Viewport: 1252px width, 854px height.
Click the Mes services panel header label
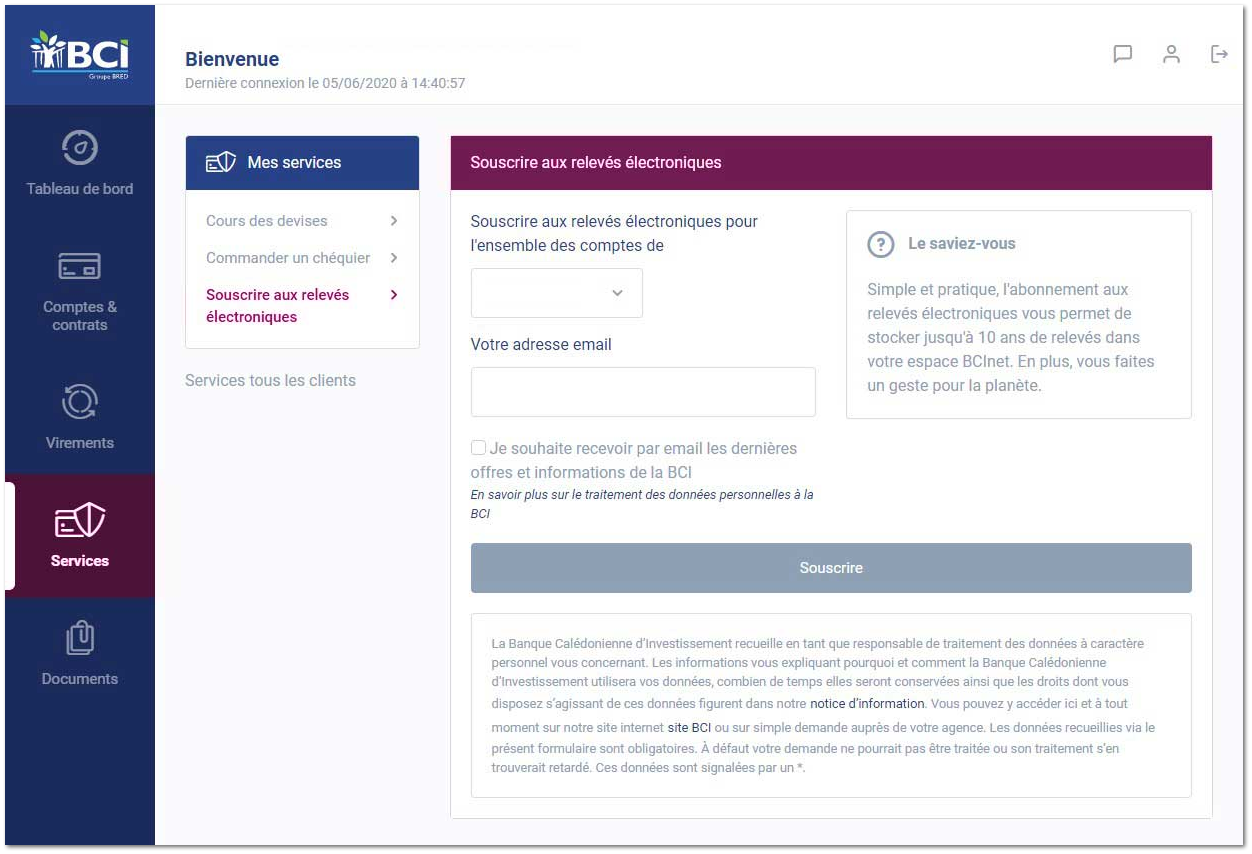click(294, 163)
